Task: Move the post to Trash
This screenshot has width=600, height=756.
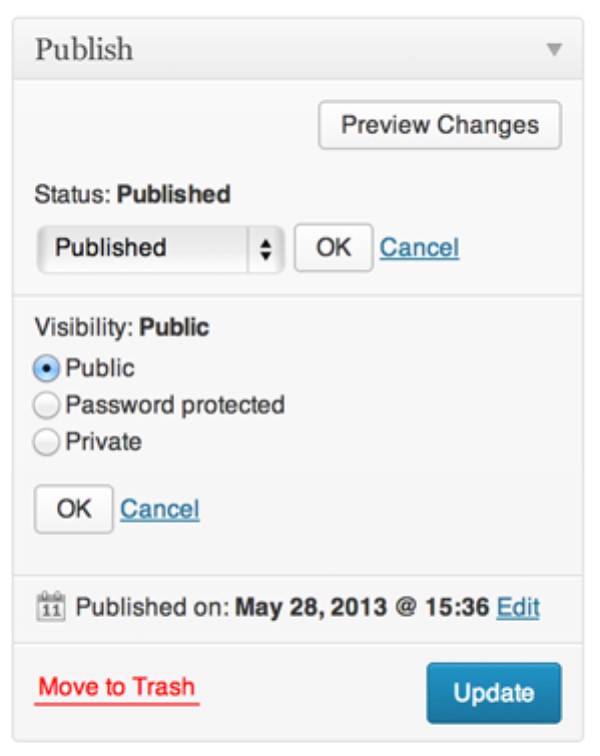Action: point(116,688)
